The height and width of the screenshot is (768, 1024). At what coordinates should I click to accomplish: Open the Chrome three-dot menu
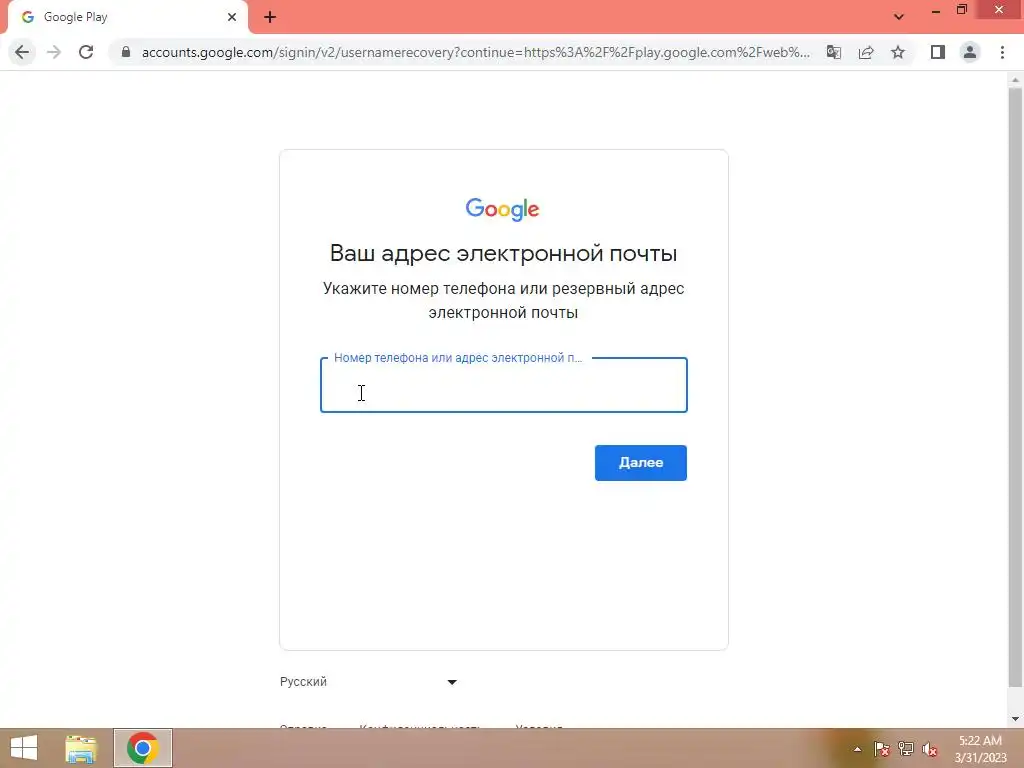click(x=1002, y=52)
